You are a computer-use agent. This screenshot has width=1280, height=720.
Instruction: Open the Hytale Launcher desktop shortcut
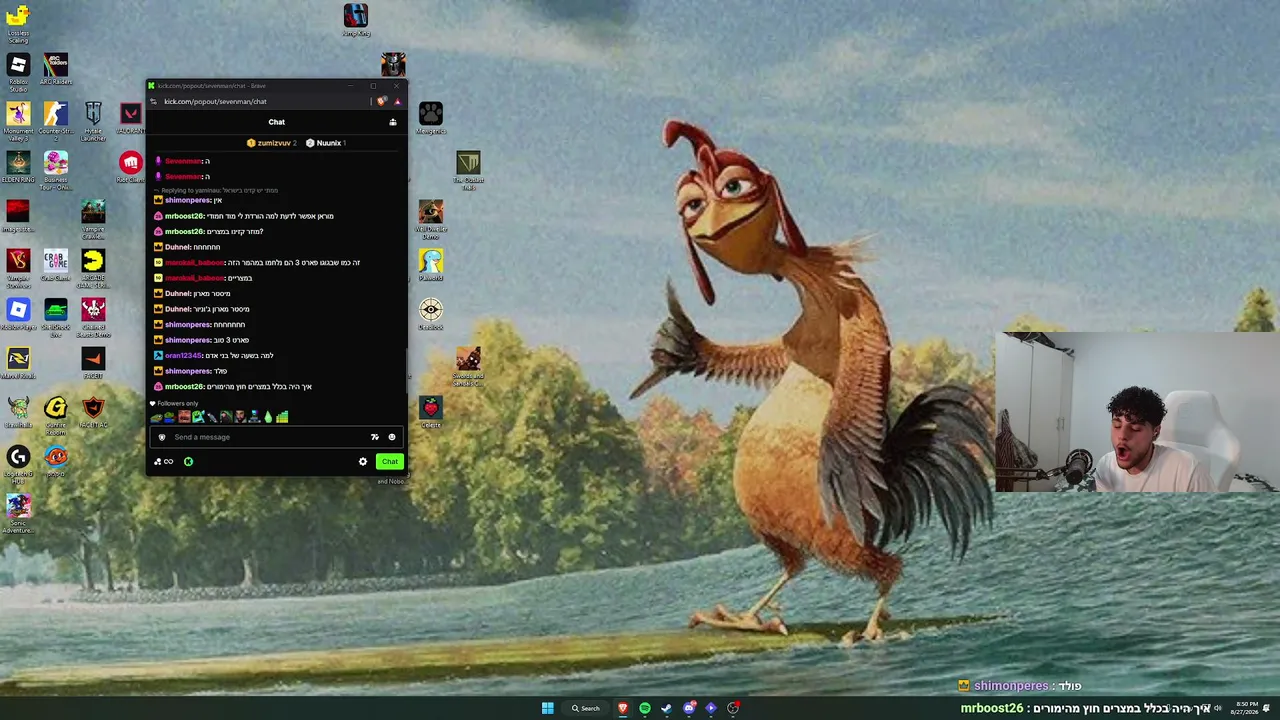(93, 121)
